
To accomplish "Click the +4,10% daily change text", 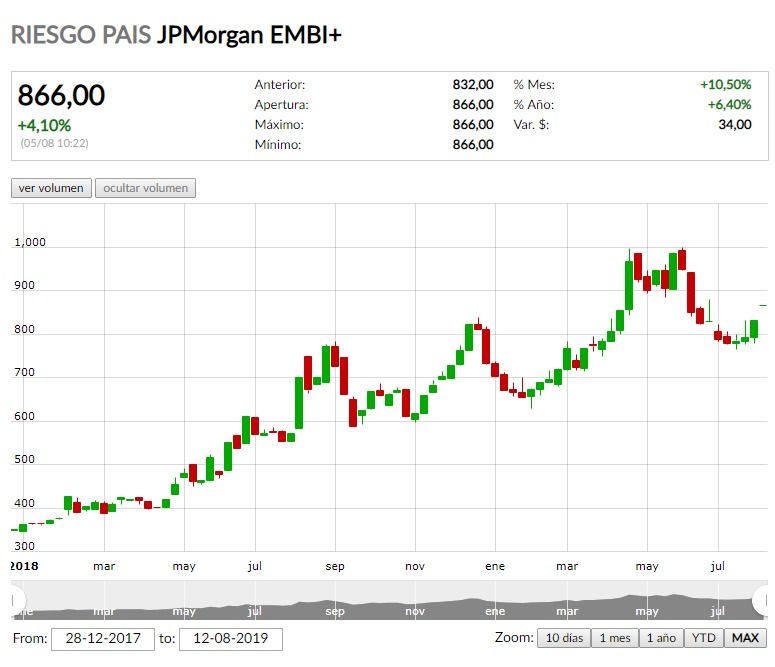I will point(44,125).
